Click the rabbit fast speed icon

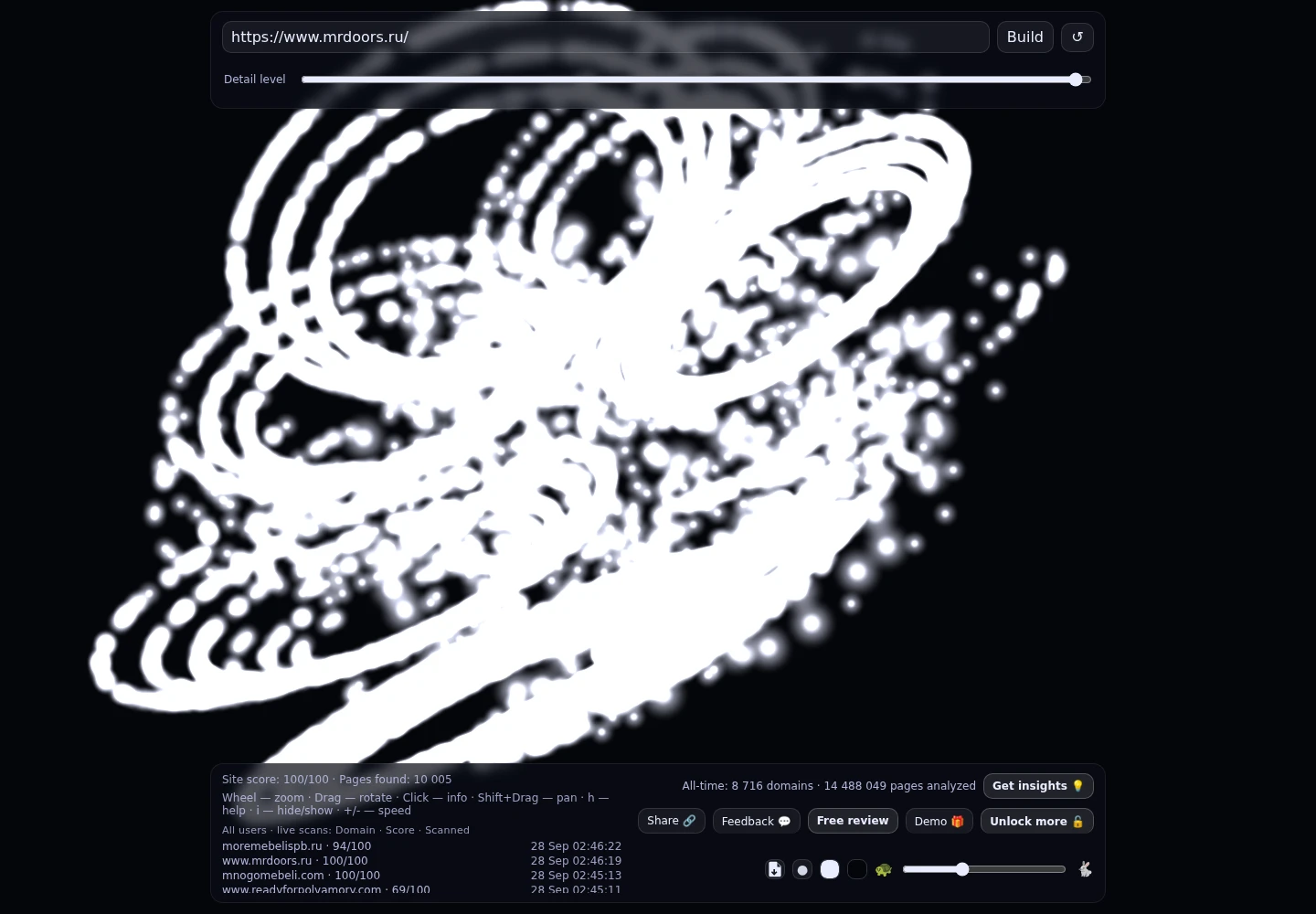coord(1085,869)
